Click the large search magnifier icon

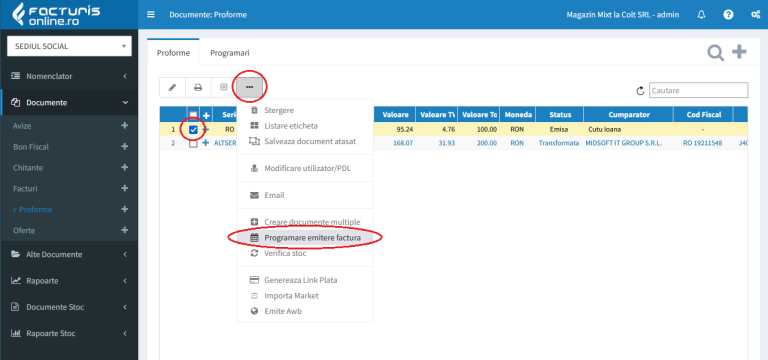(716, 52)
